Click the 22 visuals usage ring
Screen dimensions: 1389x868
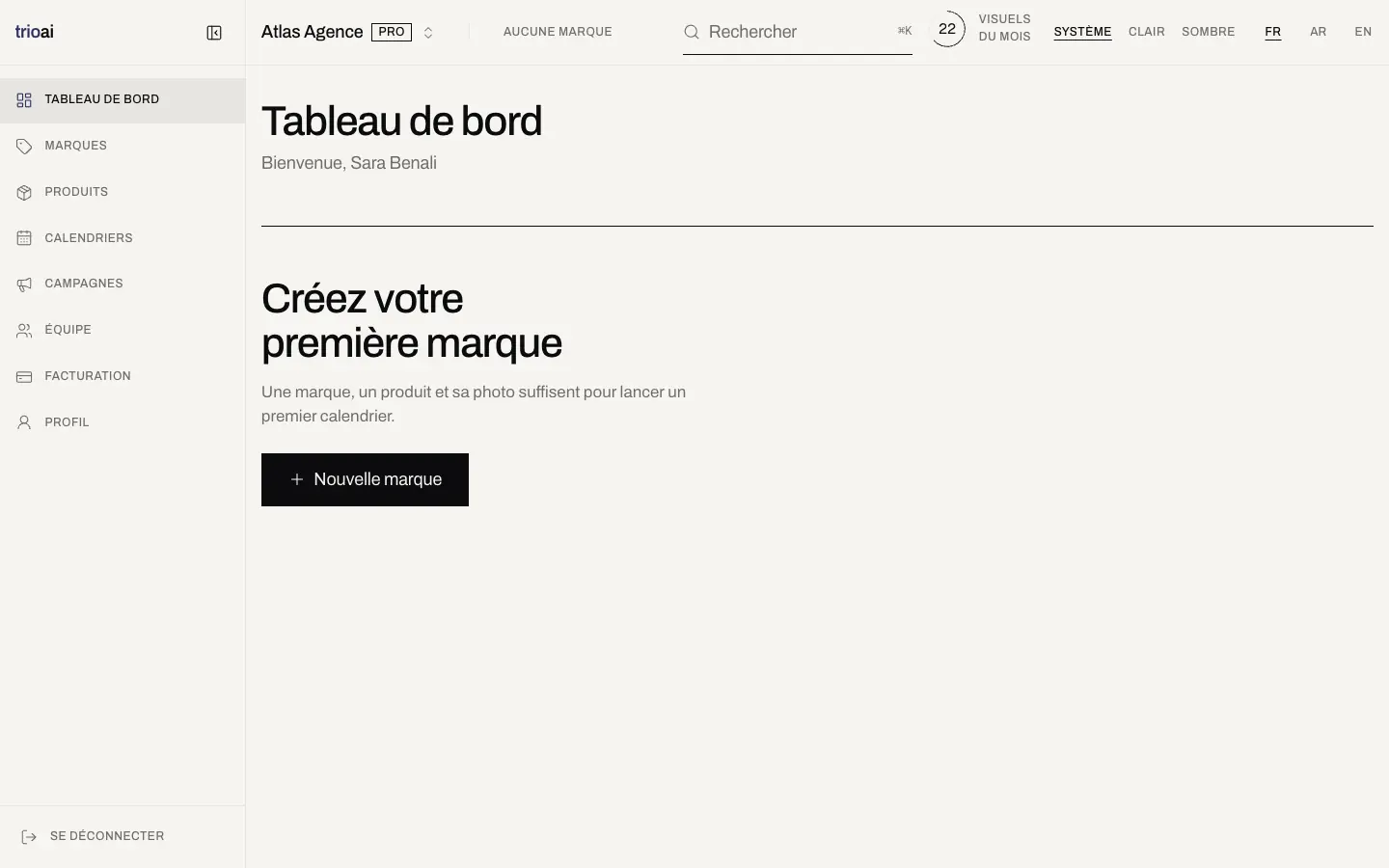[947, 29]
